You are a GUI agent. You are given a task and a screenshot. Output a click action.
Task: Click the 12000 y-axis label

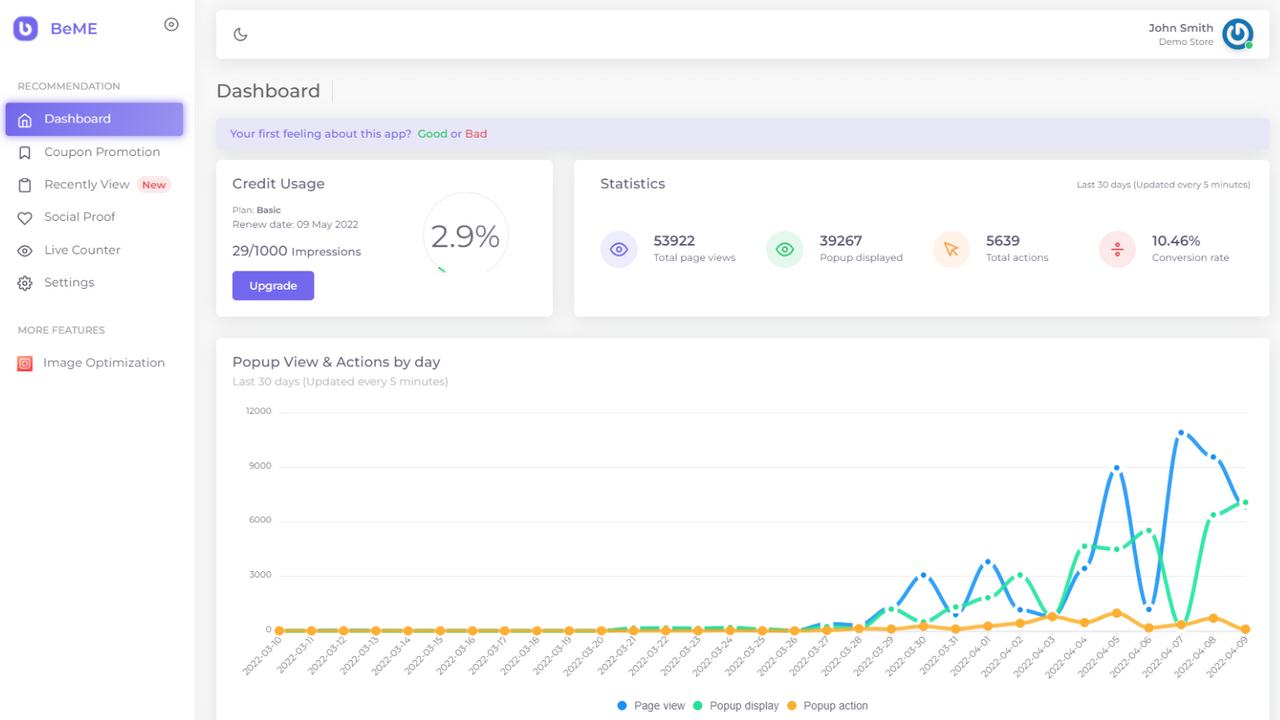(258, 411)
